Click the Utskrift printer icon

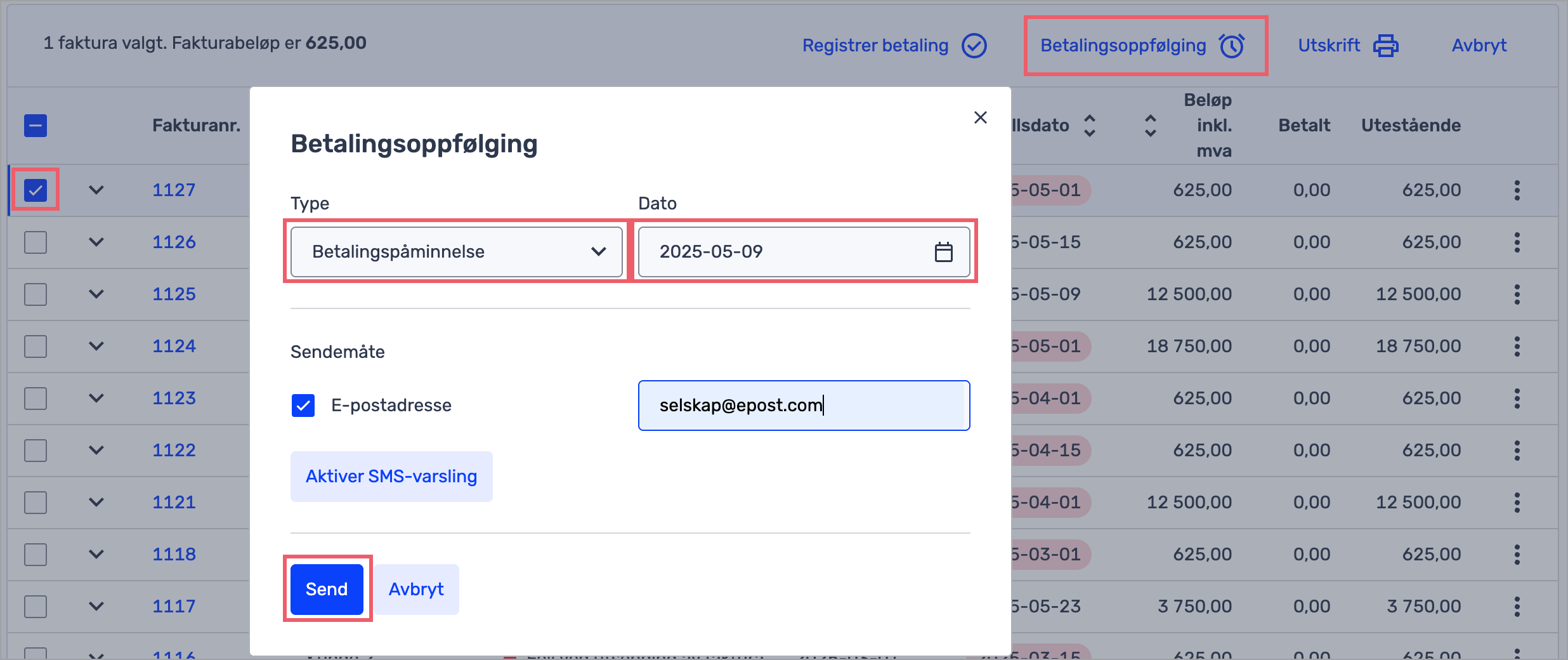(1385, 46)
